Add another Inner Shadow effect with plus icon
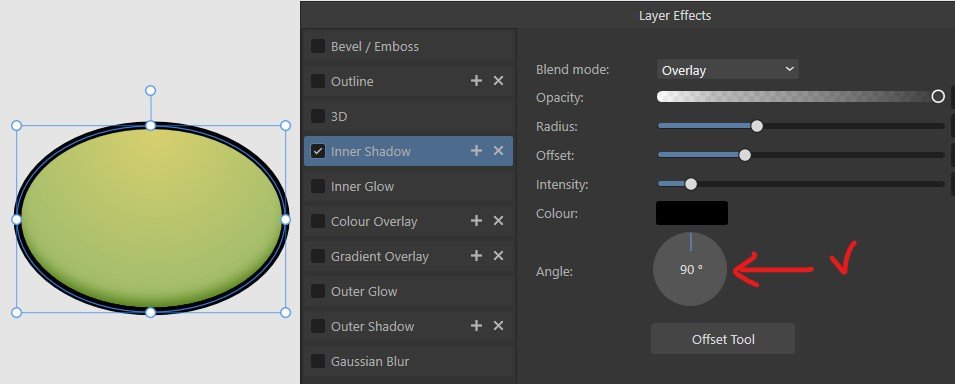The height and width of the screenshot is (384, 955). (x=476, y=151)
